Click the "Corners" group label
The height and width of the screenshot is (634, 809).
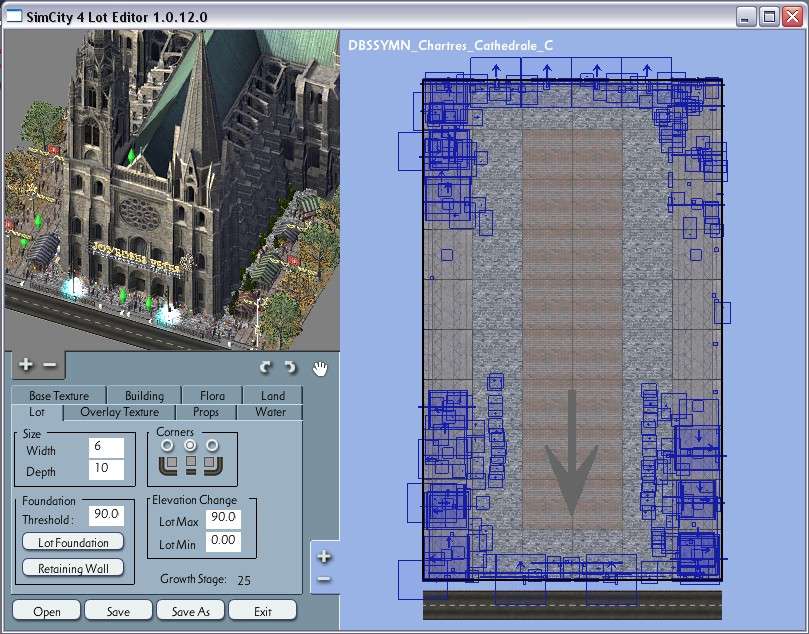point(175,432)
